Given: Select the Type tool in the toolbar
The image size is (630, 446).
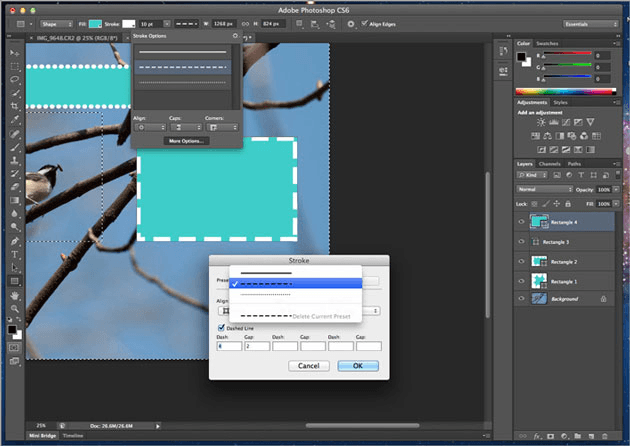Looking at the screenshot, I should pyautogui.click(x=15, y=254).
